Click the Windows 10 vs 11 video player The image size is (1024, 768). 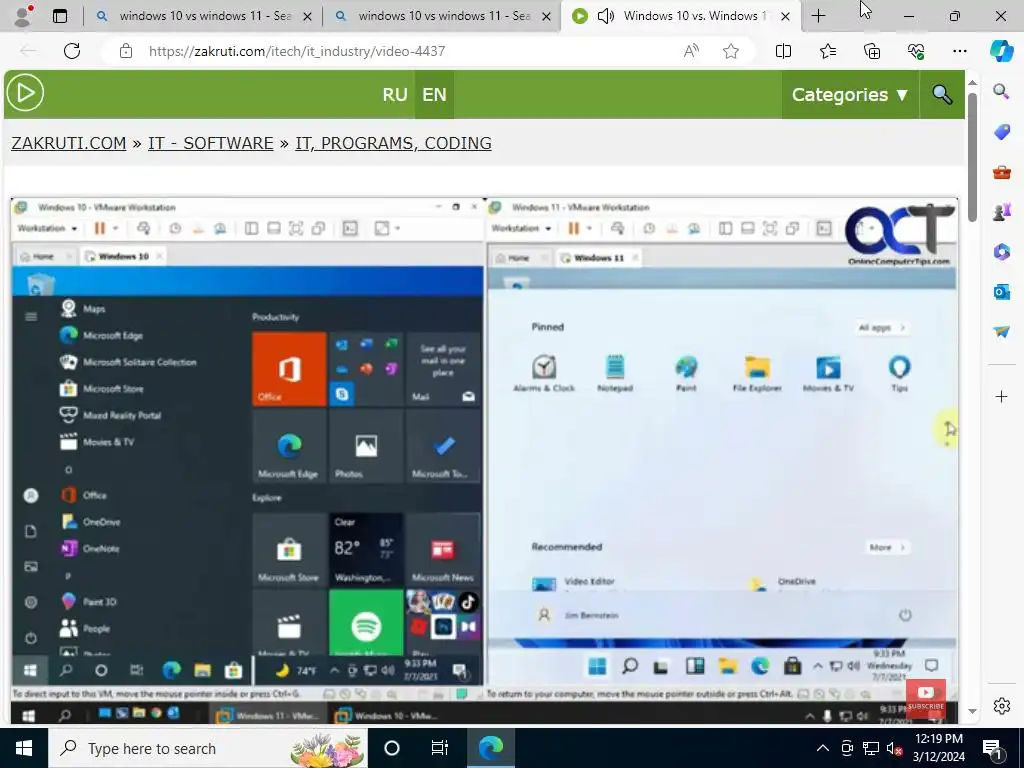[484, 460]
